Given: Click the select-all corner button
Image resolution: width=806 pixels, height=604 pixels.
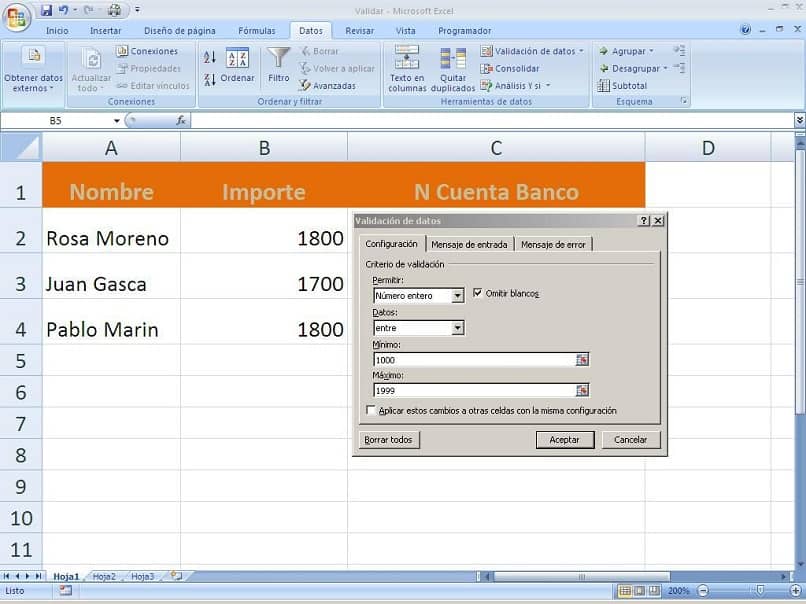Looking at the screenshot, I should coord(21,148).
